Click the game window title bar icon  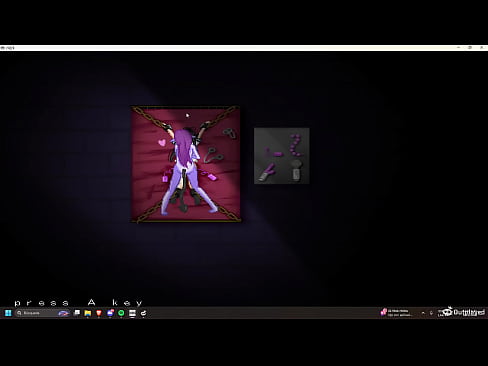tap(3, 48)
